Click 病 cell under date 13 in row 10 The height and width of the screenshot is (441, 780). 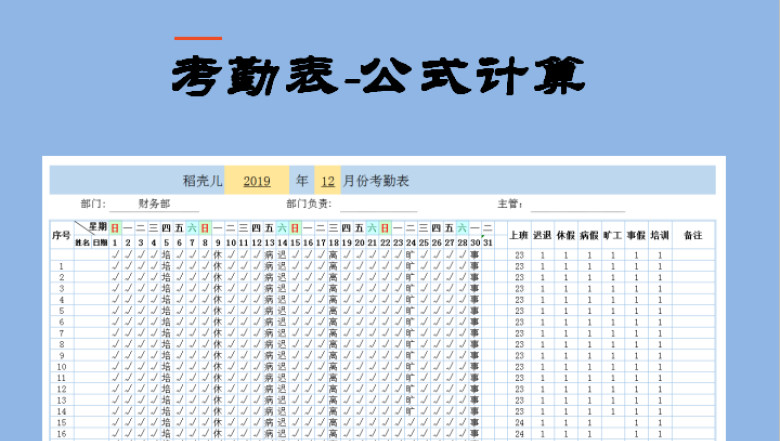point(269,366)
